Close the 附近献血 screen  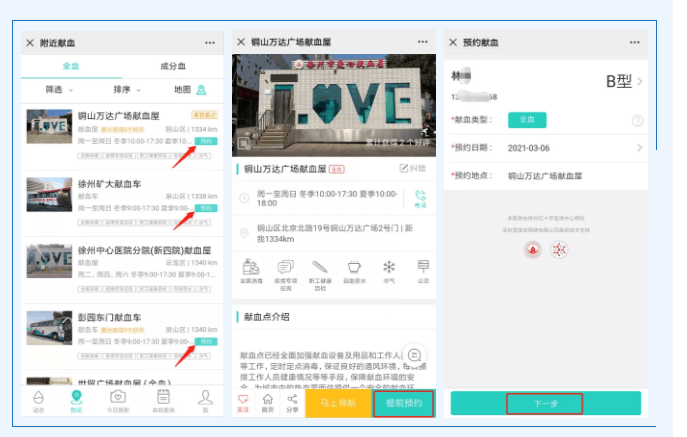(30, 43)
